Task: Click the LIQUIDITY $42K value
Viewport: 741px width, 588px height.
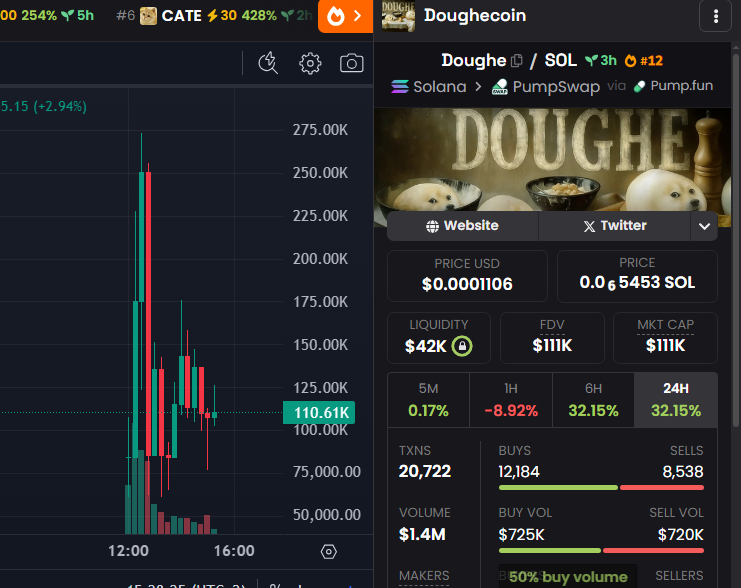Action: click(x=425, y=346)
